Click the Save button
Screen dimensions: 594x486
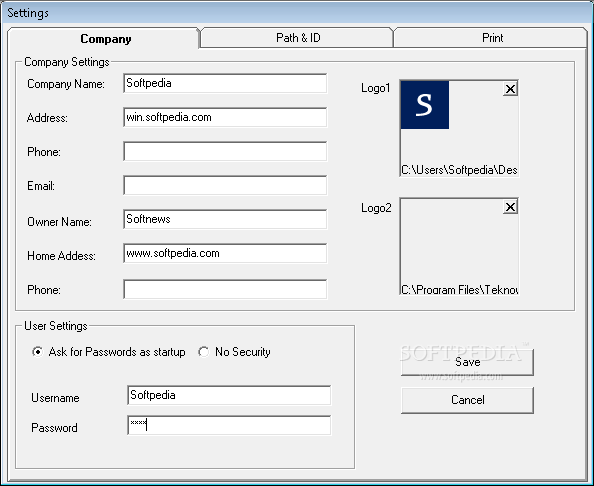pos(467,362)
